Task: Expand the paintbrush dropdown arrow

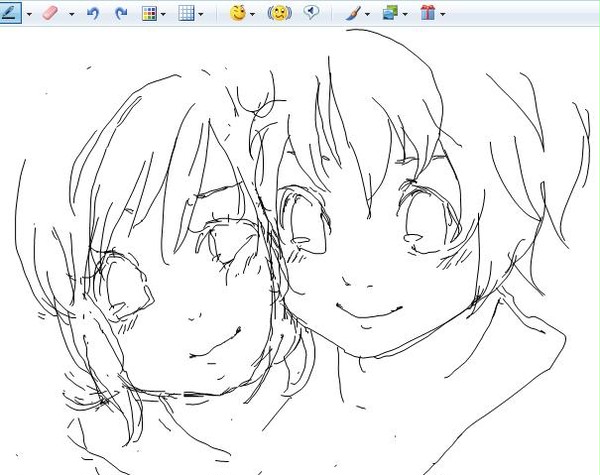Action: coord(368,15)
